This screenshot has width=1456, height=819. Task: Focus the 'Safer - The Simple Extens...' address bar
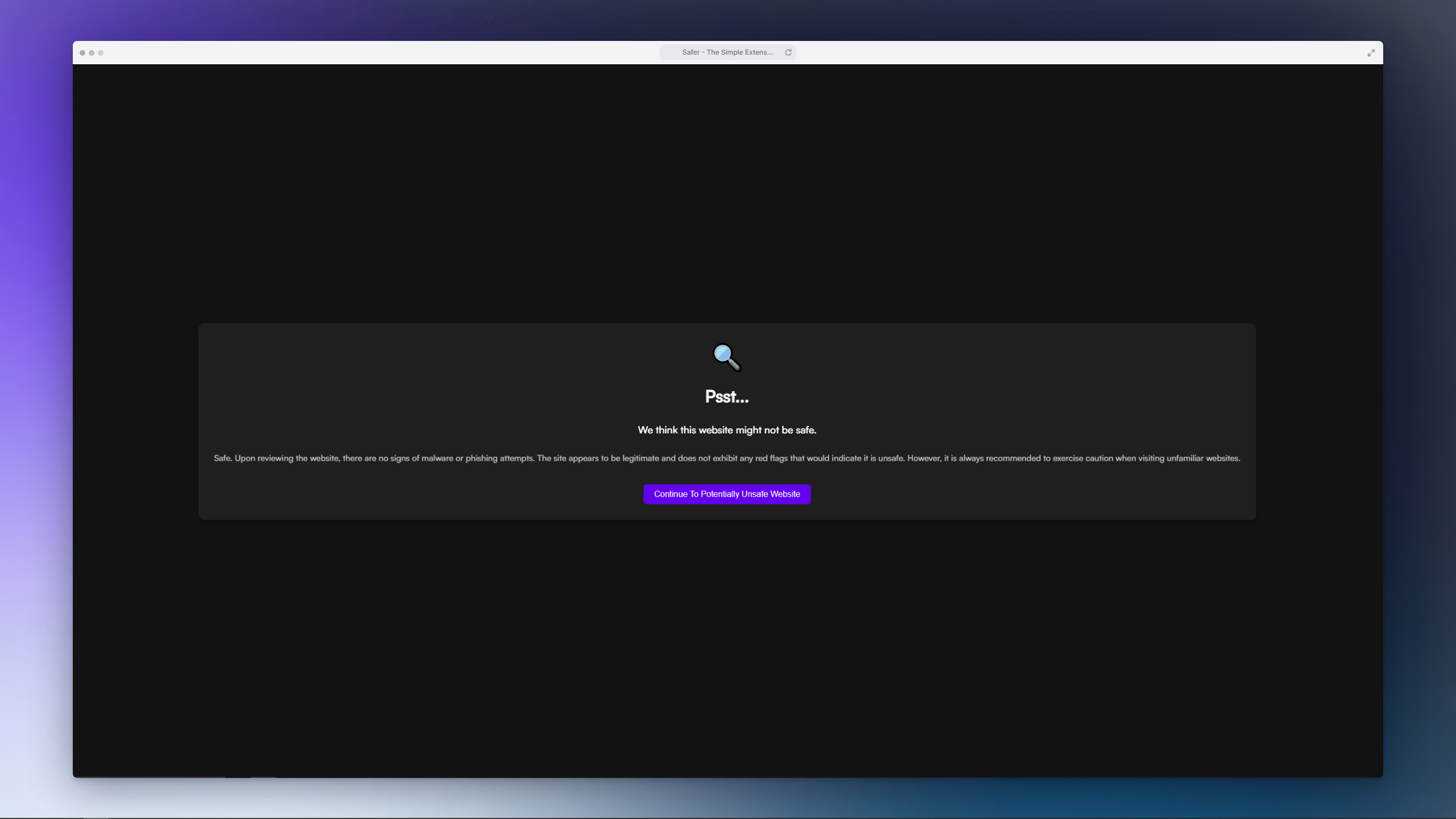[x=727, y=52]
